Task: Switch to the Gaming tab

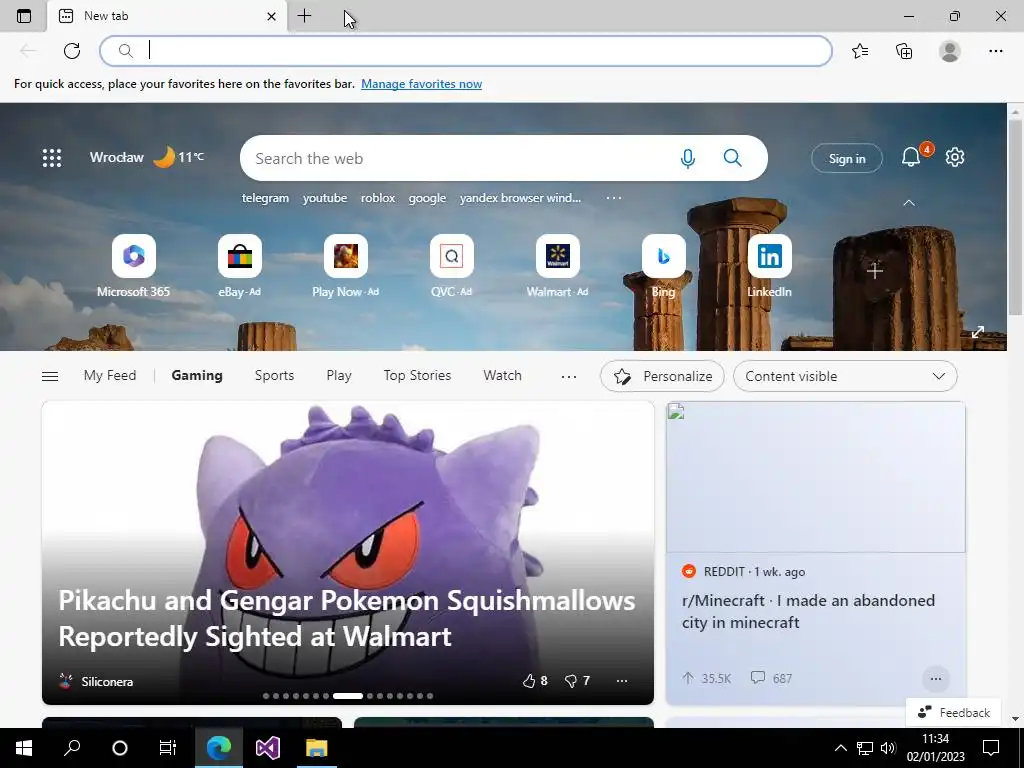Action: 197,376
